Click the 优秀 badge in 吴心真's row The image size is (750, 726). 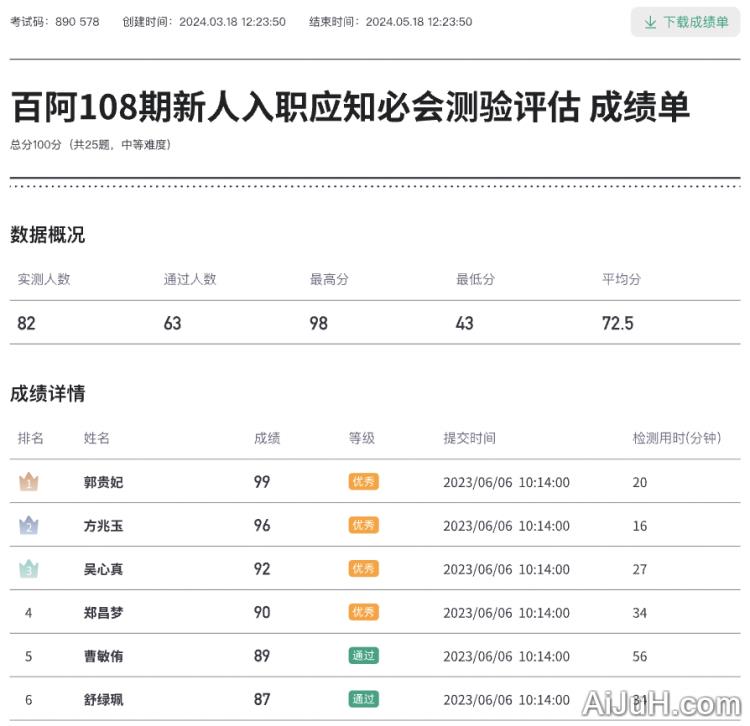point(364,569)
